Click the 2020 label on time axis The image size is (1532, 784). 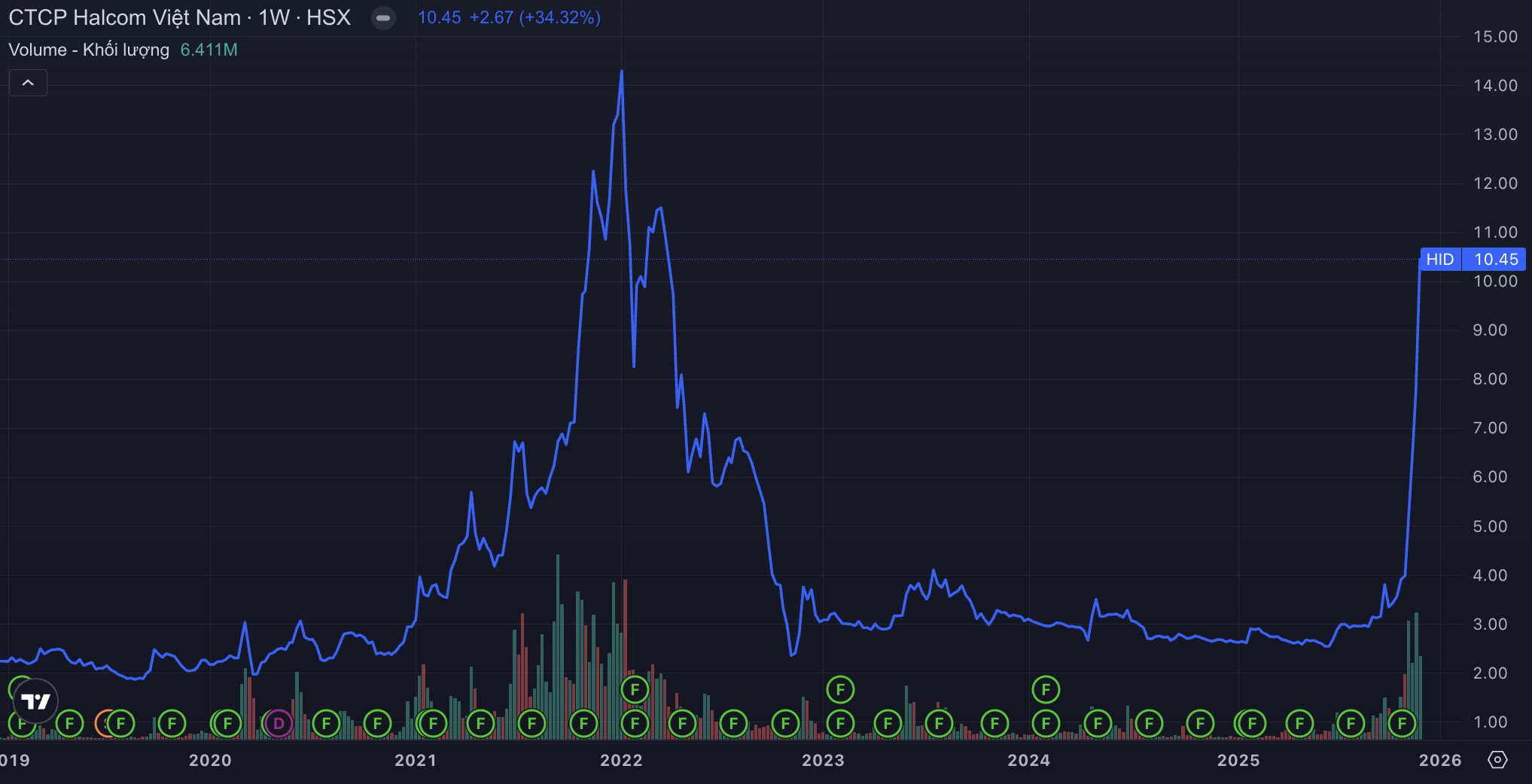click(x=210, y=760)
